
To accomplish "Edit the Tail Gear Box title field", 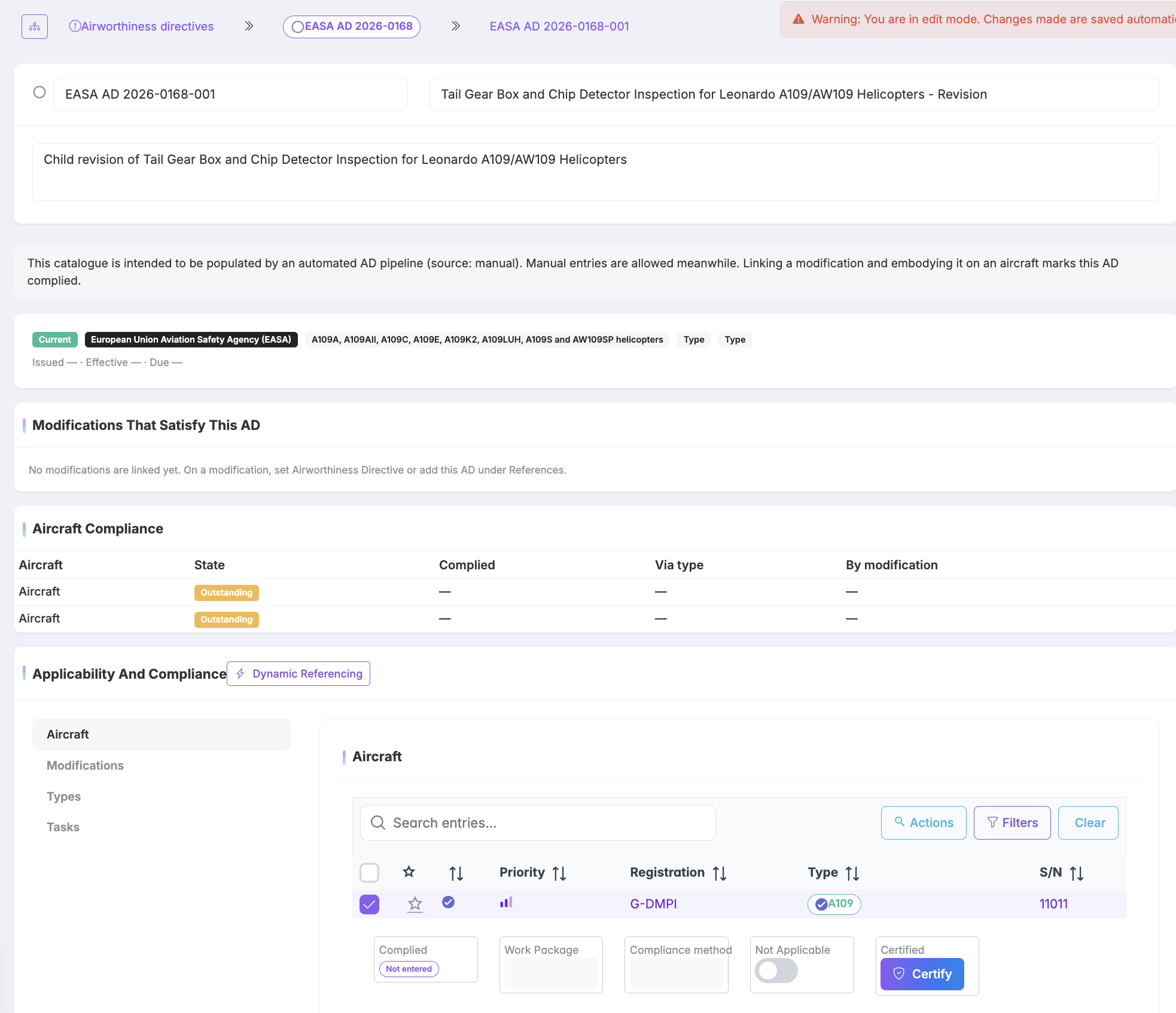I will coord(794,94).
